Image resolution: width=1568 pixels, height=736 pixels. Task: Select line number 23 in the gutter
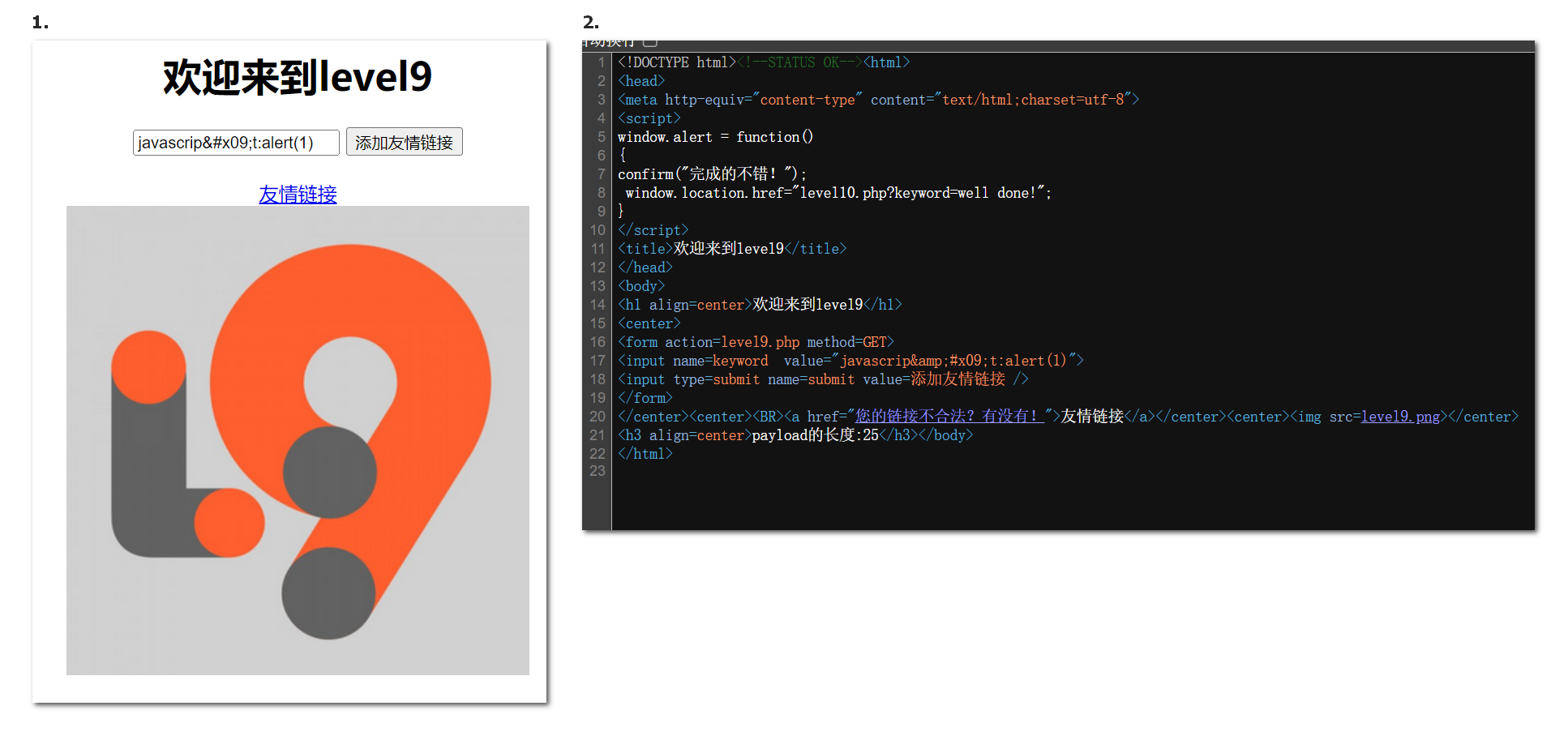point(598,471)
